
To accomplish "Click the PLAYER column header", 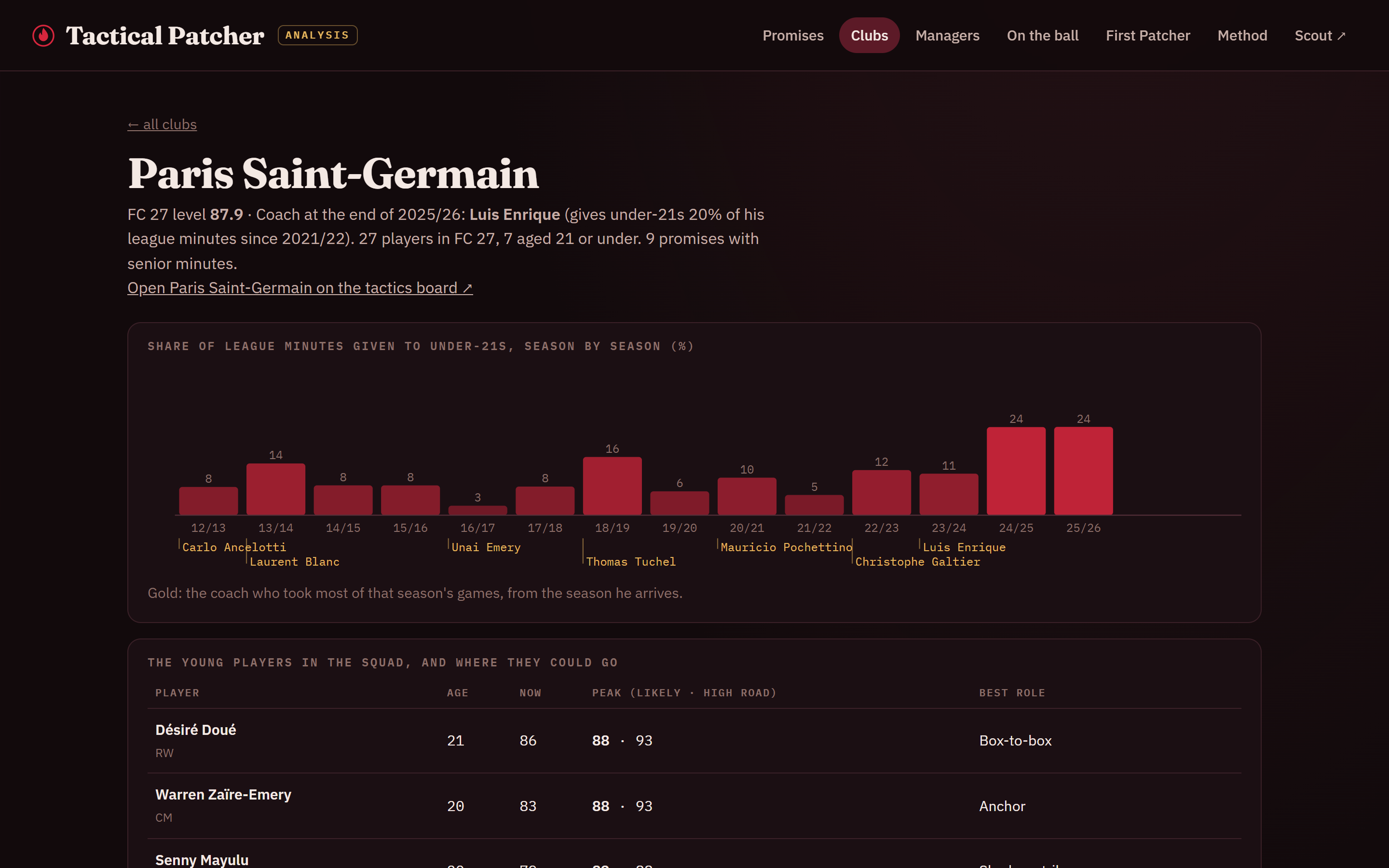I will click(x=177, y=693).
